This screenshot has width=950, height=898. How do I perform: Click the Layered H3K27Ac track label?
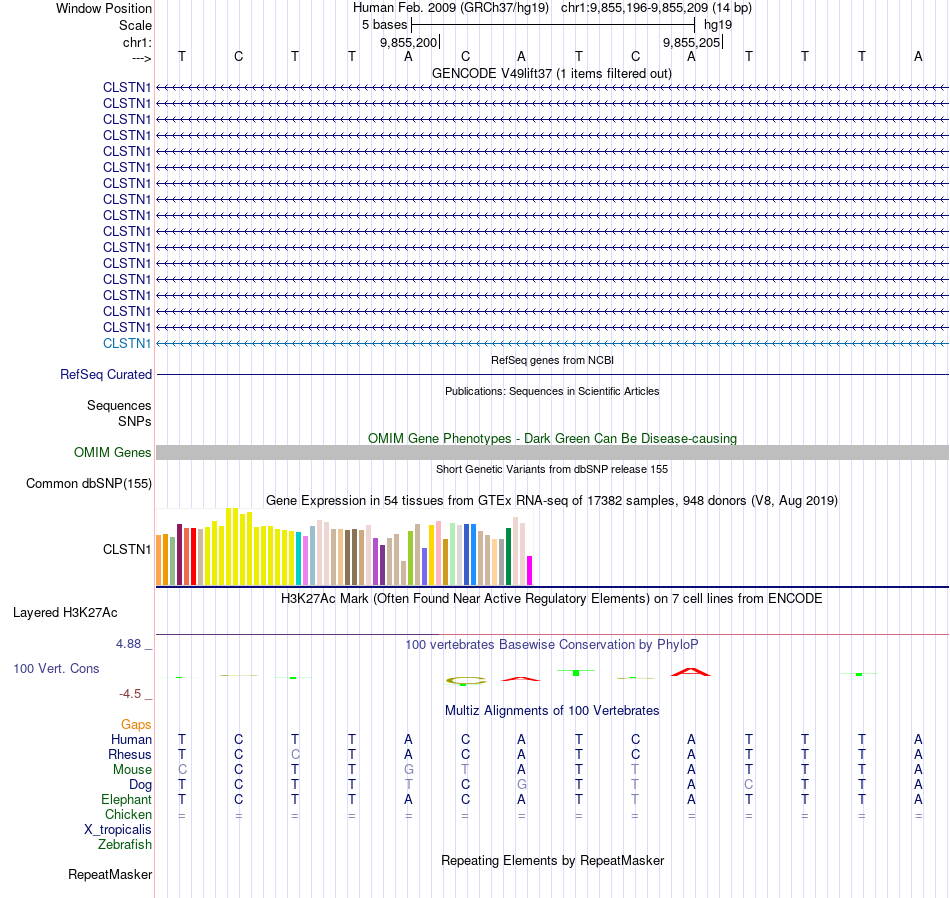(65, 613)
